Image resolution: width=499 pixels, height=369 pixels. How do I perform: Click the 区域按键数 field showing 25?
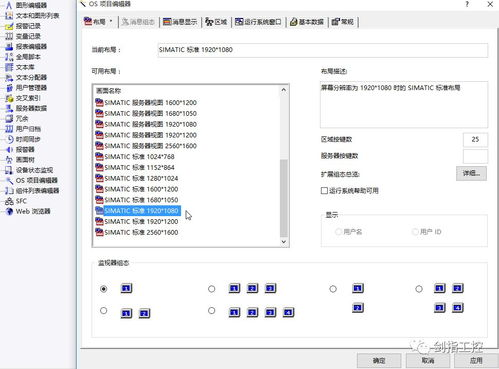475,139
